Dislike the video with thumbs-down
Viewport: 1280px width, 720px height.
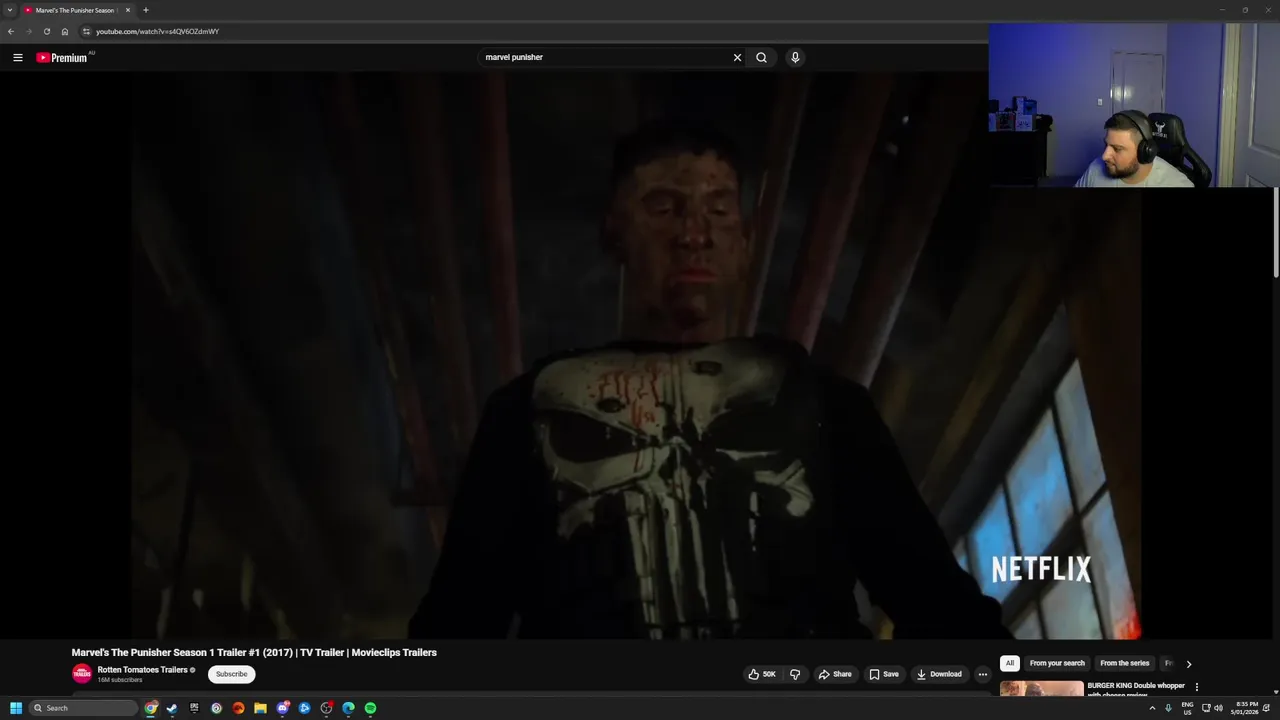(x=795, y=674)
